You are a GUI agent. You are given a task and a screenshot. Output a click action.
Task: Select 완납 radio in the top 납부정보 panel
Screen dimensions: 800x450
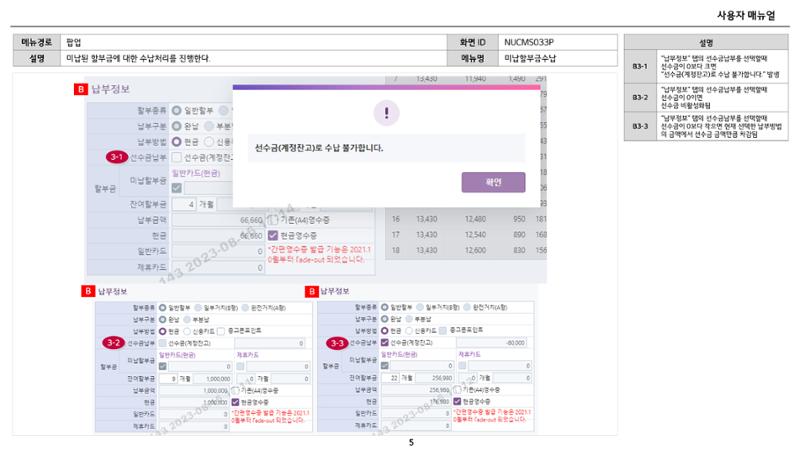tap(177, 126)
